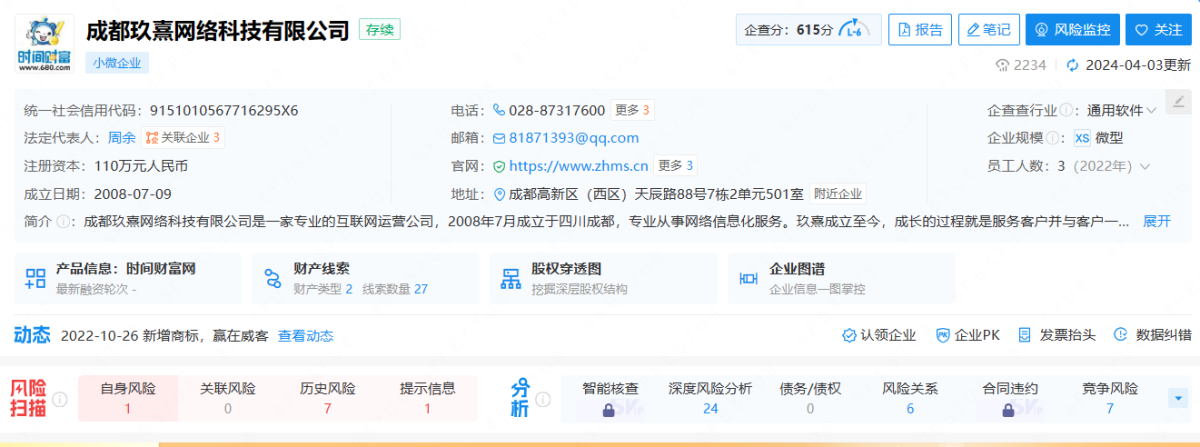Open the 财产线索 card

pyautogui.click(x=366, y=278)
